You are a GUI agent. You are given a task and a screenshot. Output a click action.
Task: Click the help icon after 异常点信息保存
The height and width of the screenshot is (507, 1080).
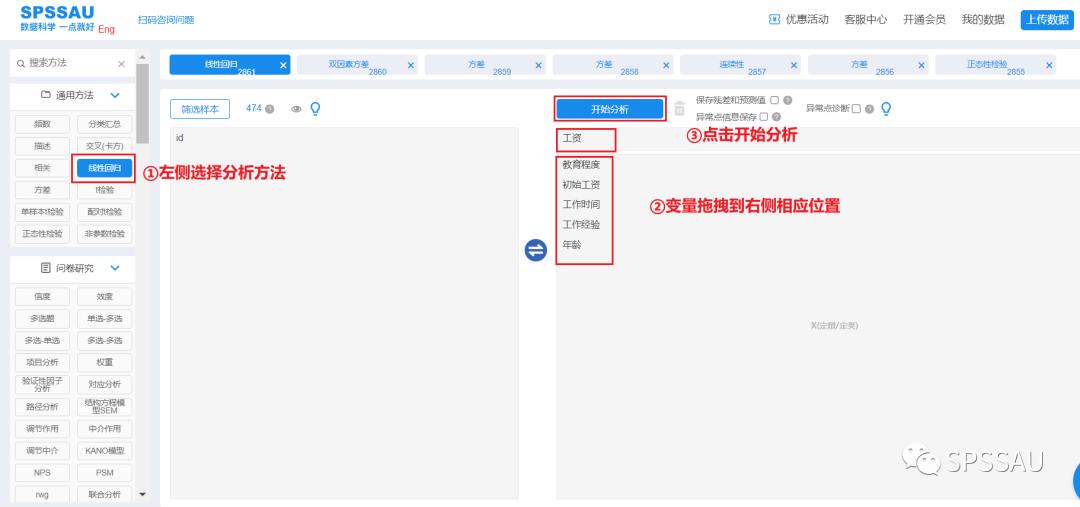776,116
